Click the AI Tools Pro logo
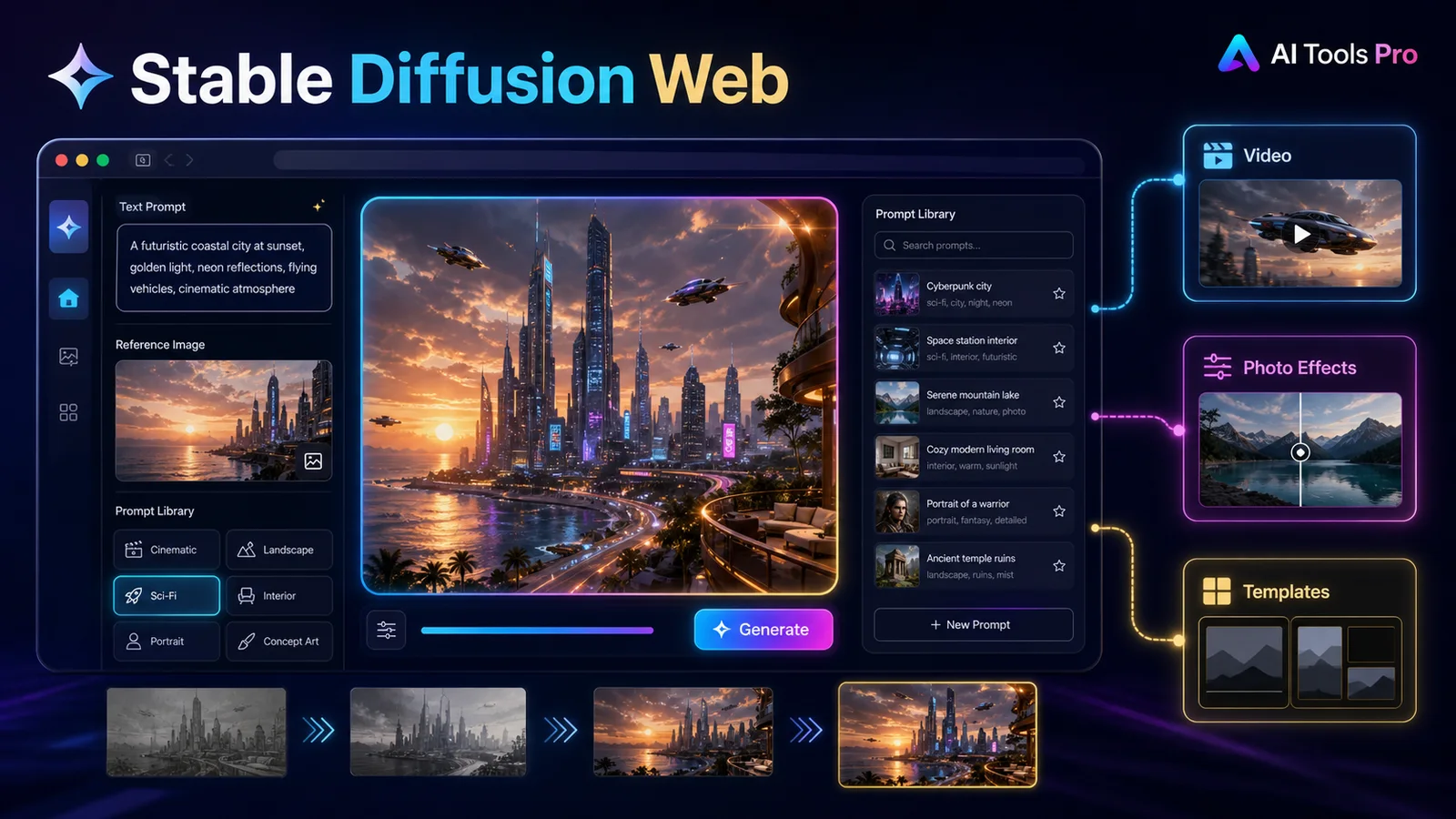Screen dimensions: 1456x819 click(1318, 54)
